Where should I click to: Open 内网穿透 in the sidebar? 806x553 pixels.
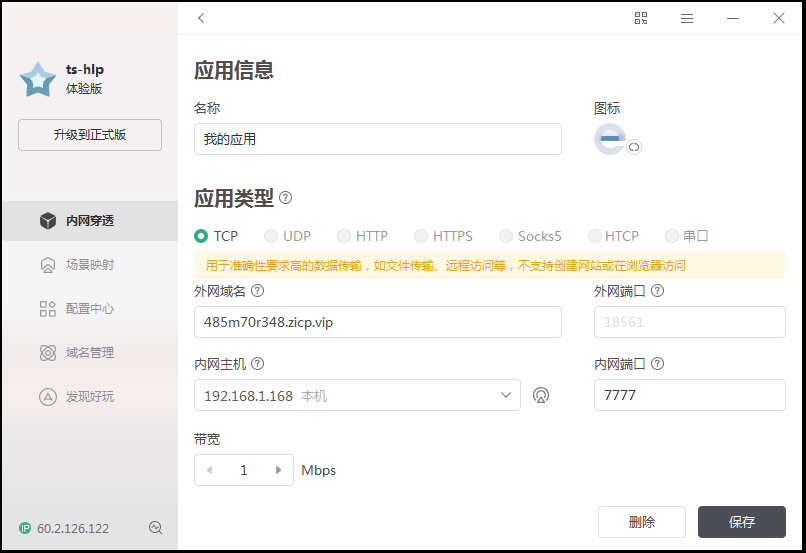click(x=90, y=221)
